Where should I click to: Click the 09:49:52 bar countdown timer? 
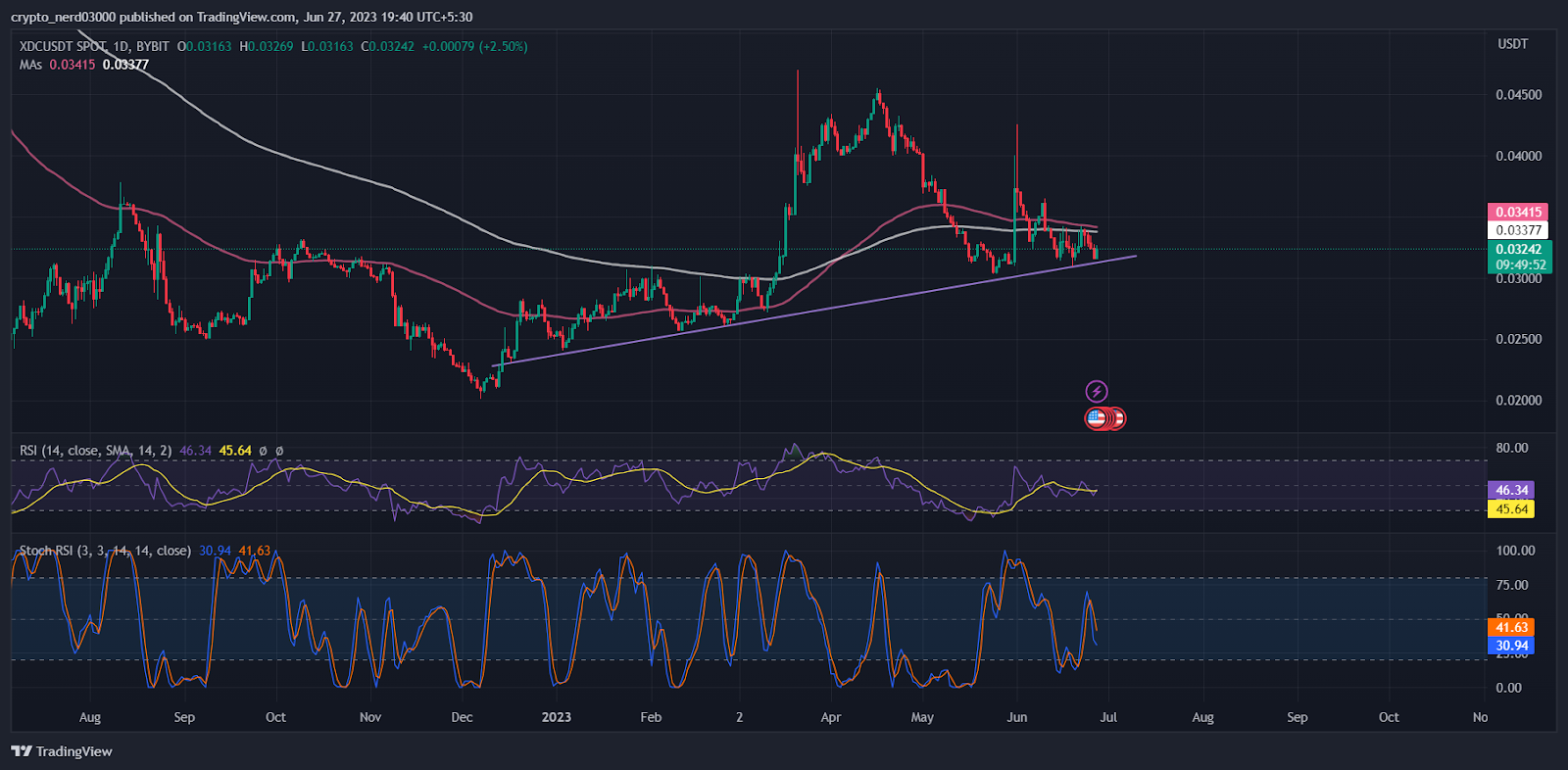click(x=1520, y=265)
